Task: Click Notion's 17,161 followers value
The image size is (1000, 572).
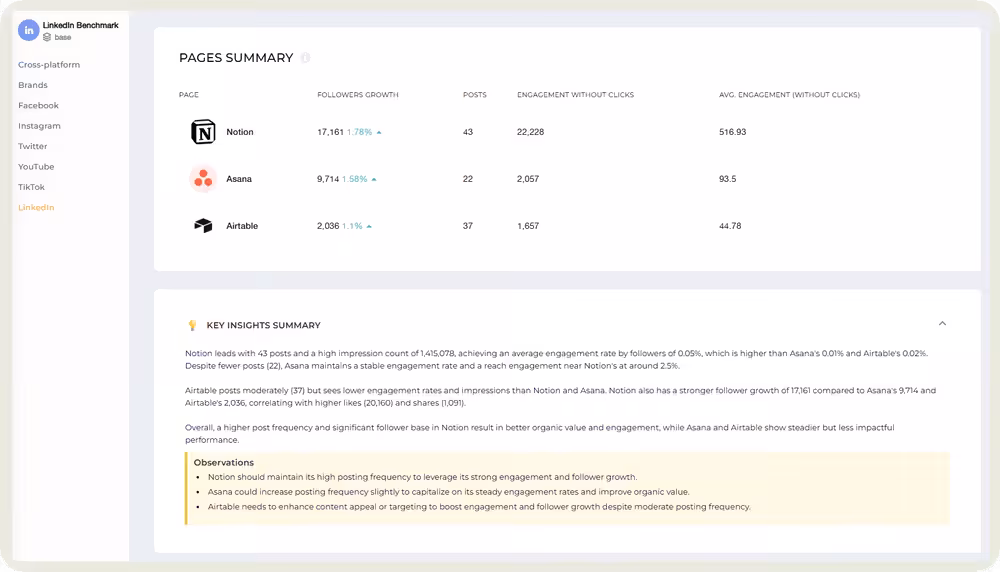Action: pos(330,132)
